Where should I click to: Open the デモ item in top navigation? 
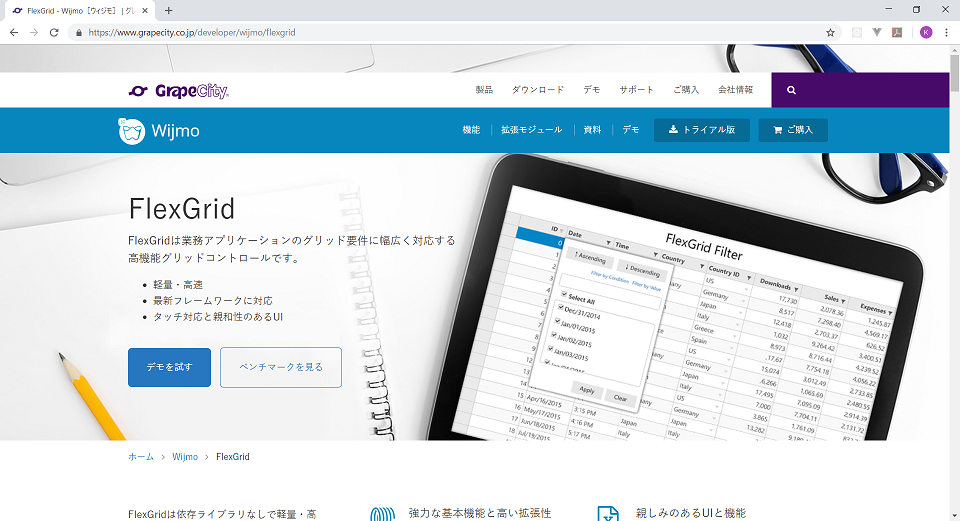pos(591,90)
